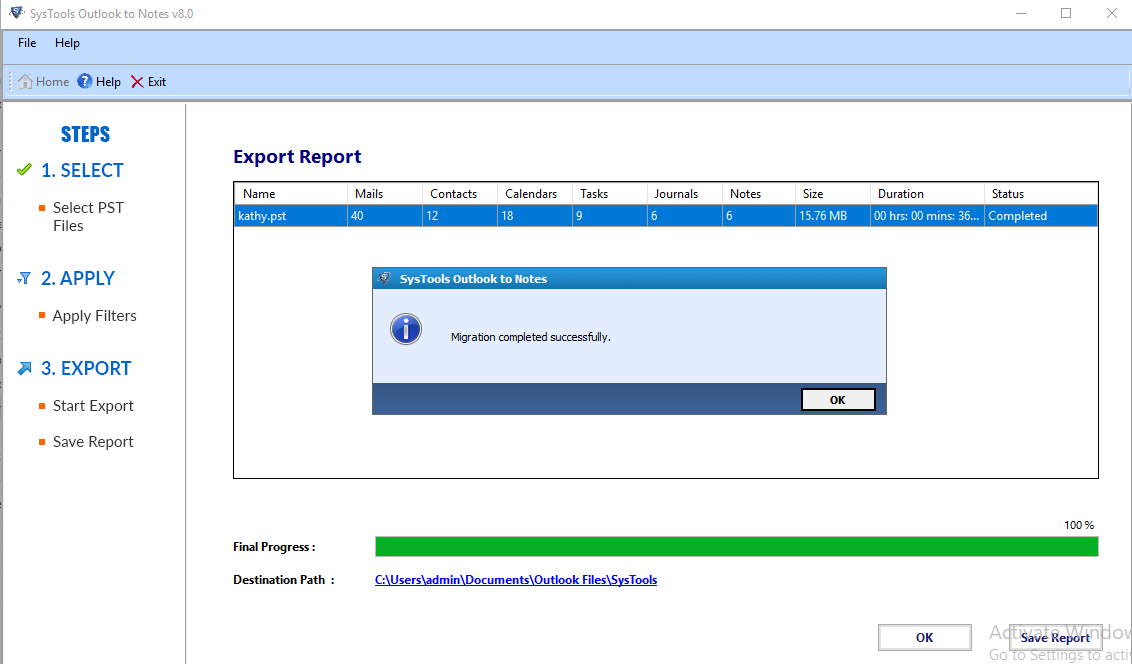
Task: Go to the Apply Filters step
Action: click(95, 316)
